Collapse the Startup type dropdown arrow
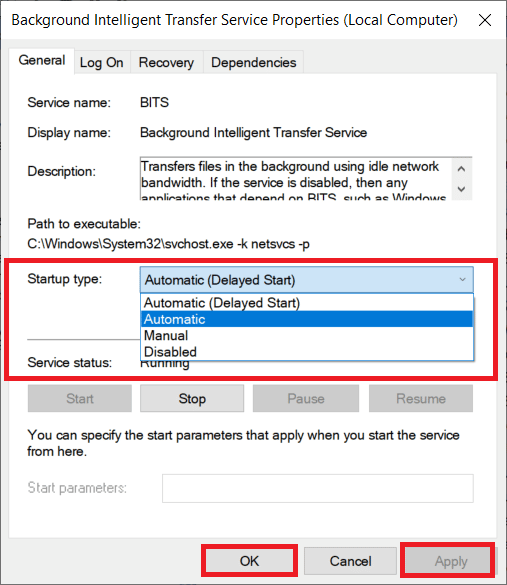507x585 pixels. click(x=463, y=279)
